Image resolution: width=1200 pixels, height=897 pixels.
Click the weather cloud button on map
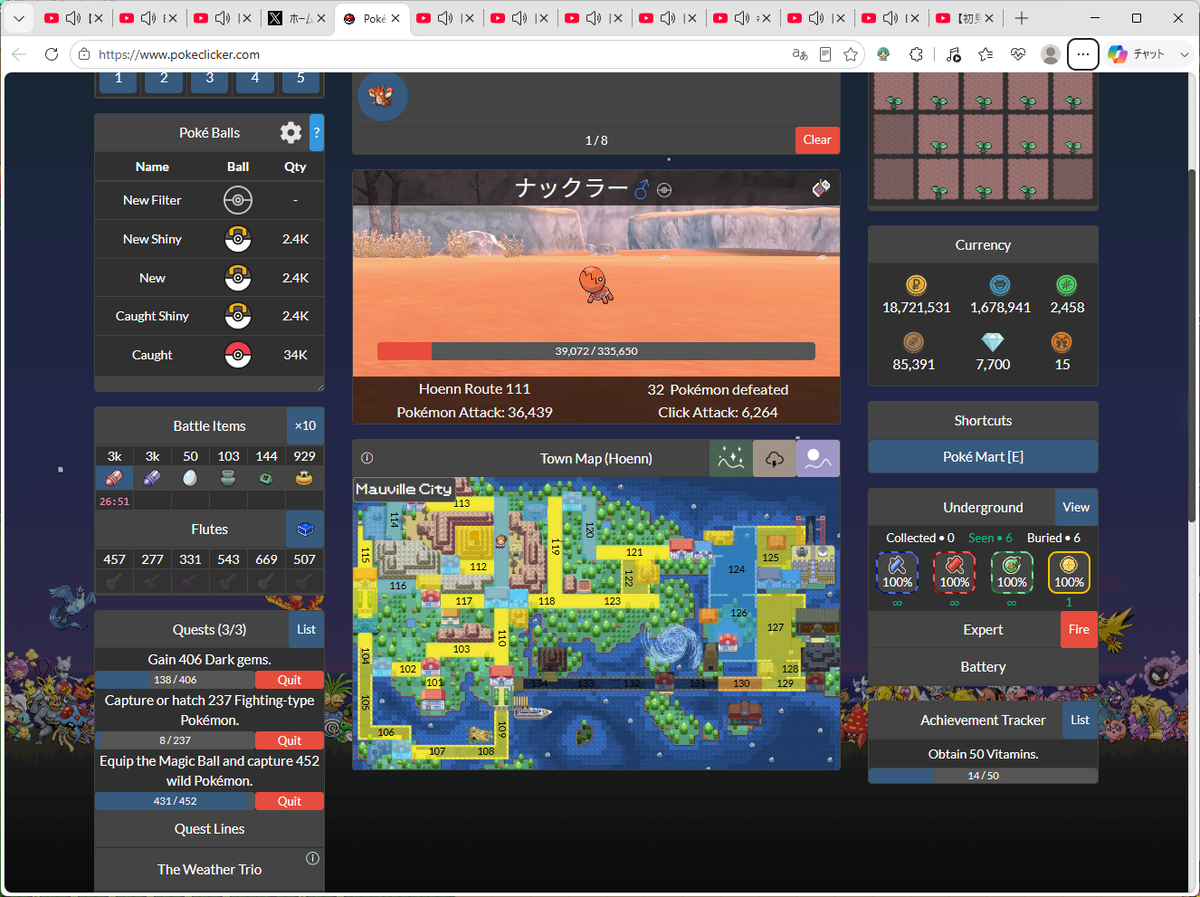774,458
